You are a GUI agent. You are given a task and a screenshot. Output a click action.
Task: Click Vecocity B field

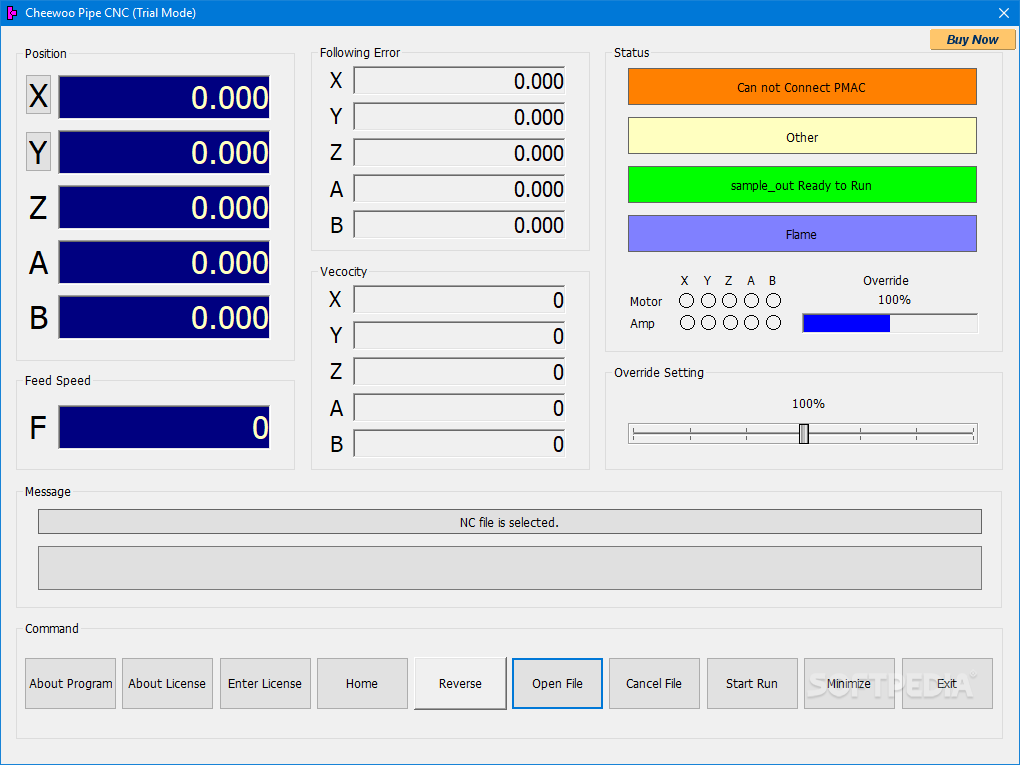(x=459, y=444)
